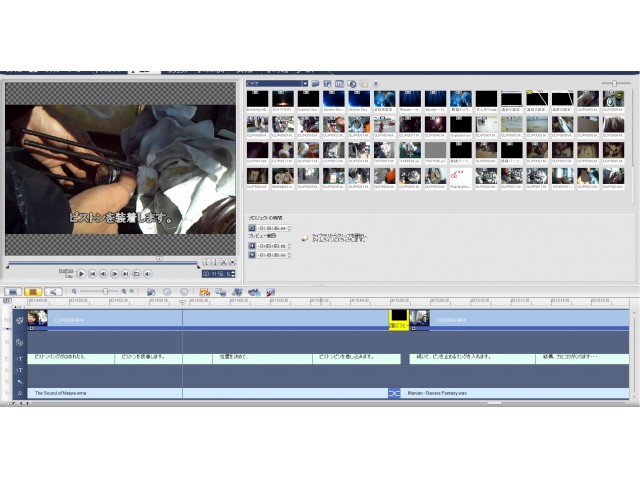Viewport: 640px width, 480px height.
Task: Click the Play button under the preview
Action: (x=81, y=273)
